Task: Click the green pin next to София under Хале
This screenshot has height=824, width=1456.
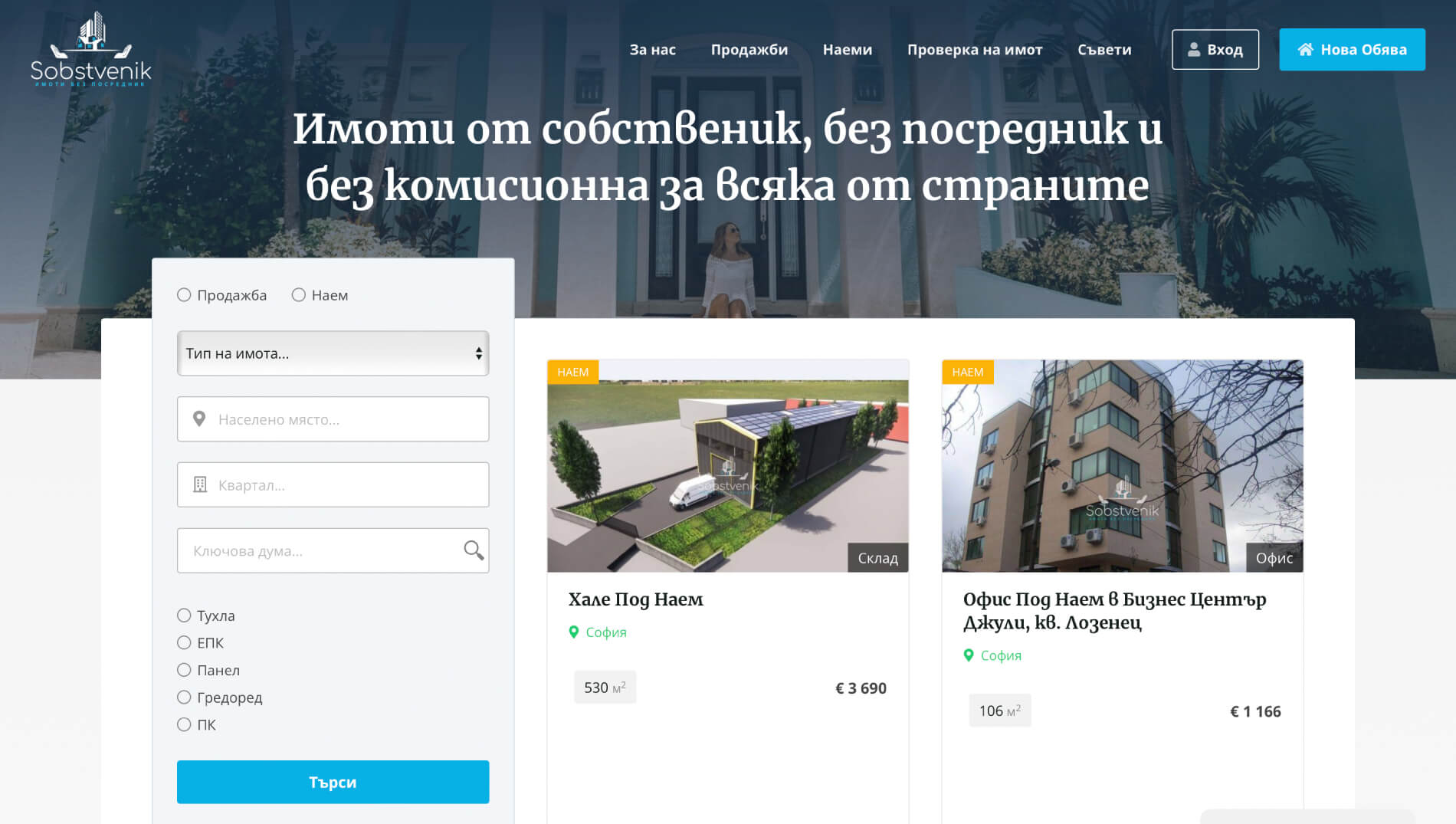Action: click(x=574, y=632)
